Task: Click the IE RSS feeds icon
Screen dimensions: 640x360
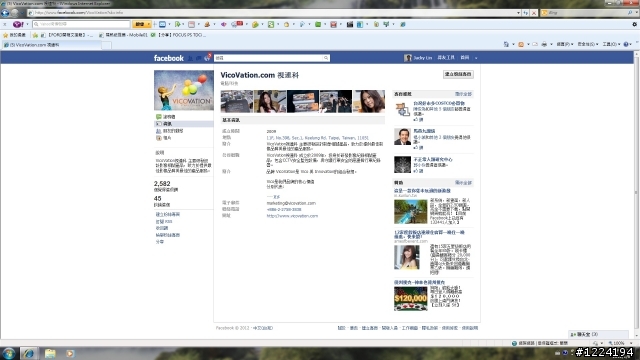Action: pos(521,44)
